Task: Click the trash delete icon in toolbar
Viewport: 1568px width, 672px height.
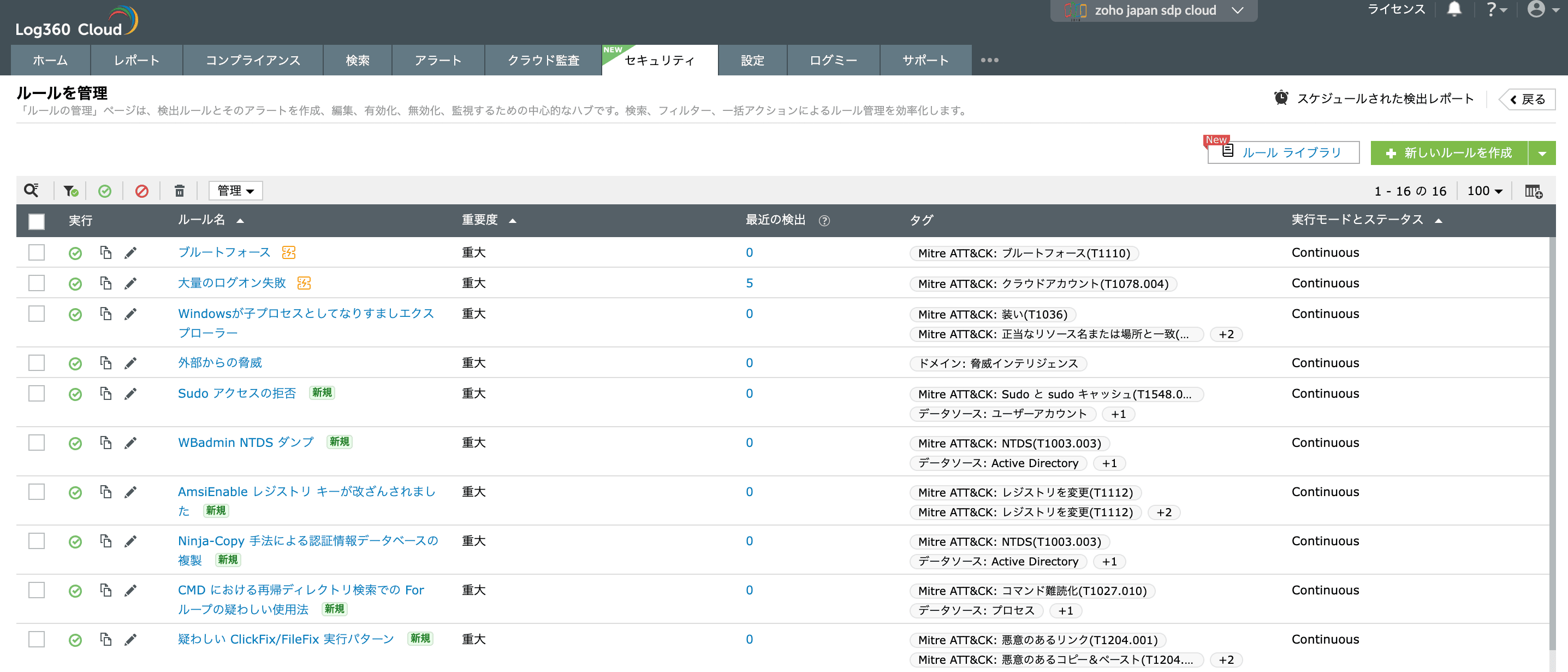Action: click(180, 191)
